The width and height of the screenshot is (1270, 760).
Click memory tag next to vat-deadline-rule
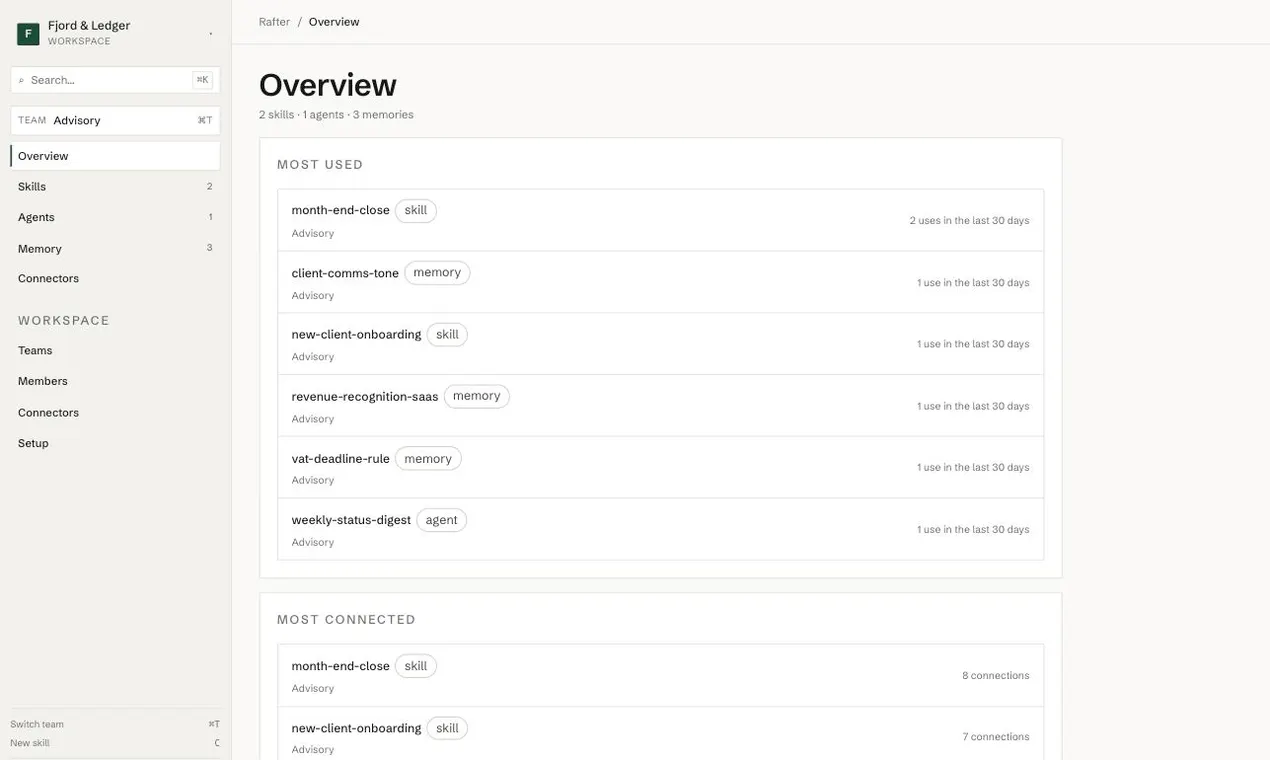click(x=428, y=459)
